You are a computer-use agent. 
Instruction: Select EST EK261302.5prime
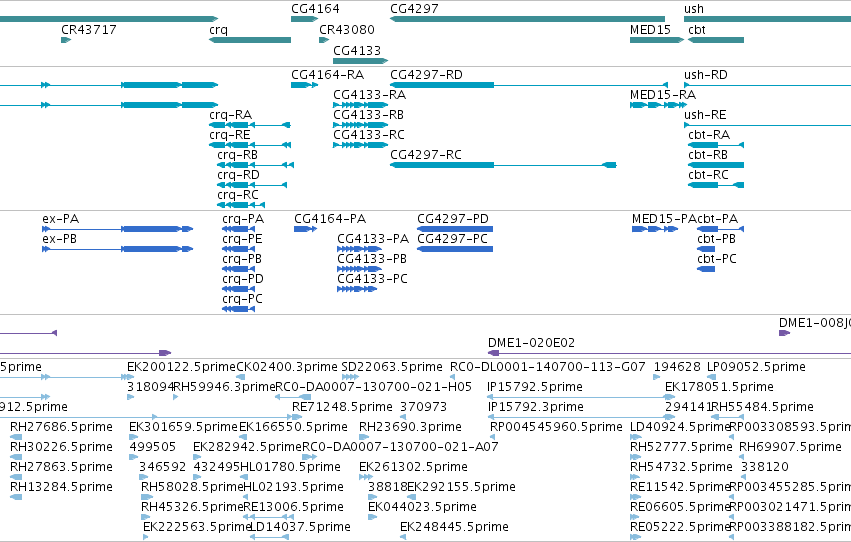click(x=366, y=477)
